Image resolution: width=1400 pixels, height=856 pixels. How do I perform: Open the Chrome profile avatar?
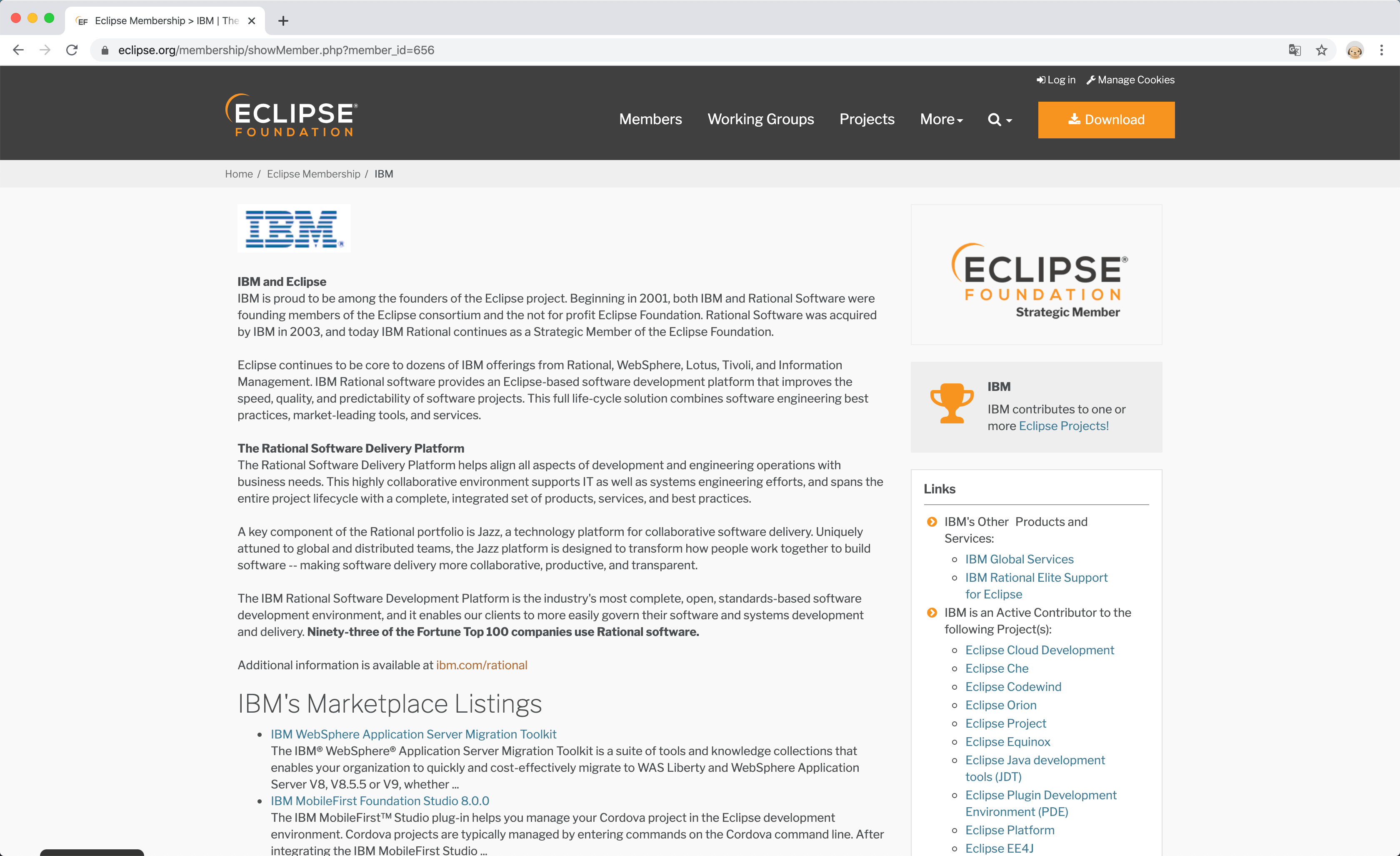pyautogui.click(x=1355, y=50)
